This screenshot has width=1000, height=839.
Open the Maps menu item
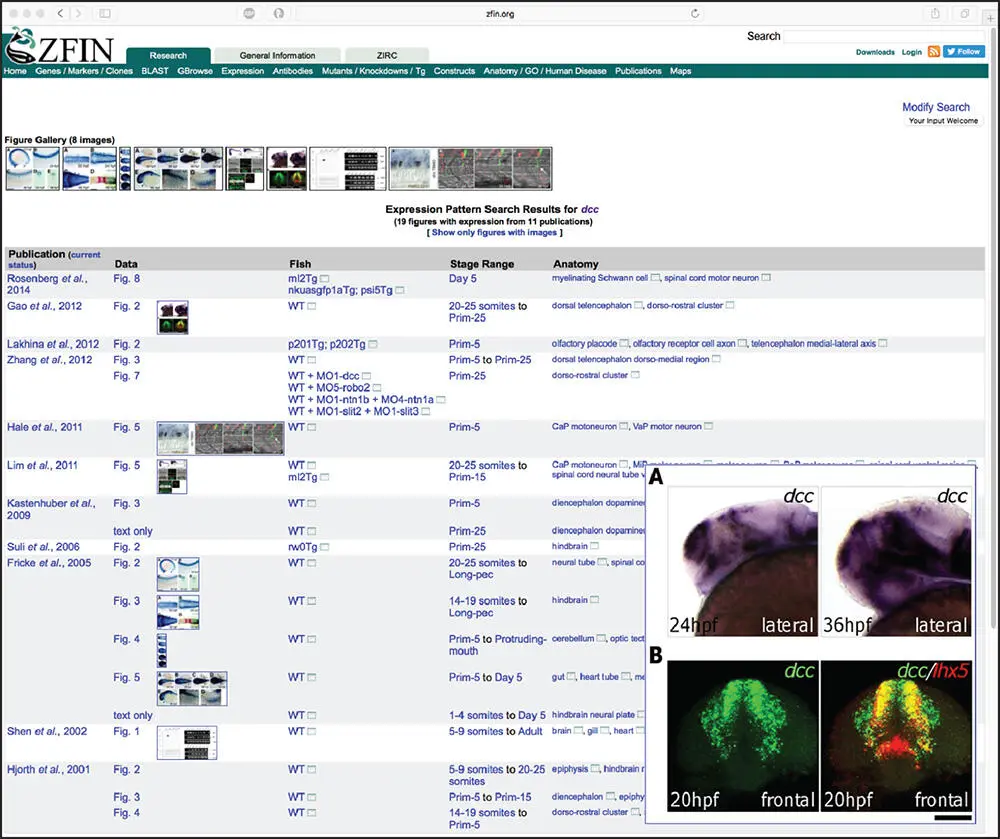[680, 71]
